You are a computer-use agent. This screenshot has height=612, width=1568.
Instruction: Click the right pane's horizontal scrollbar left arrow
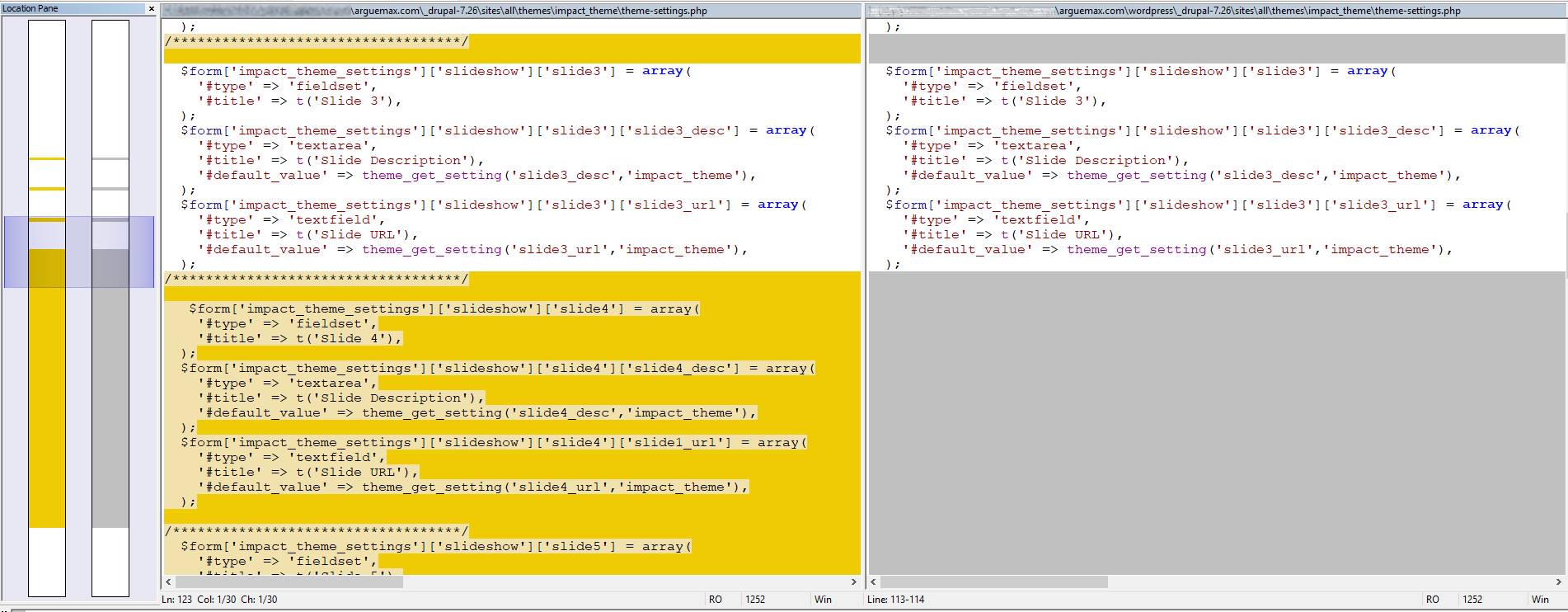(x=875, y=581)
